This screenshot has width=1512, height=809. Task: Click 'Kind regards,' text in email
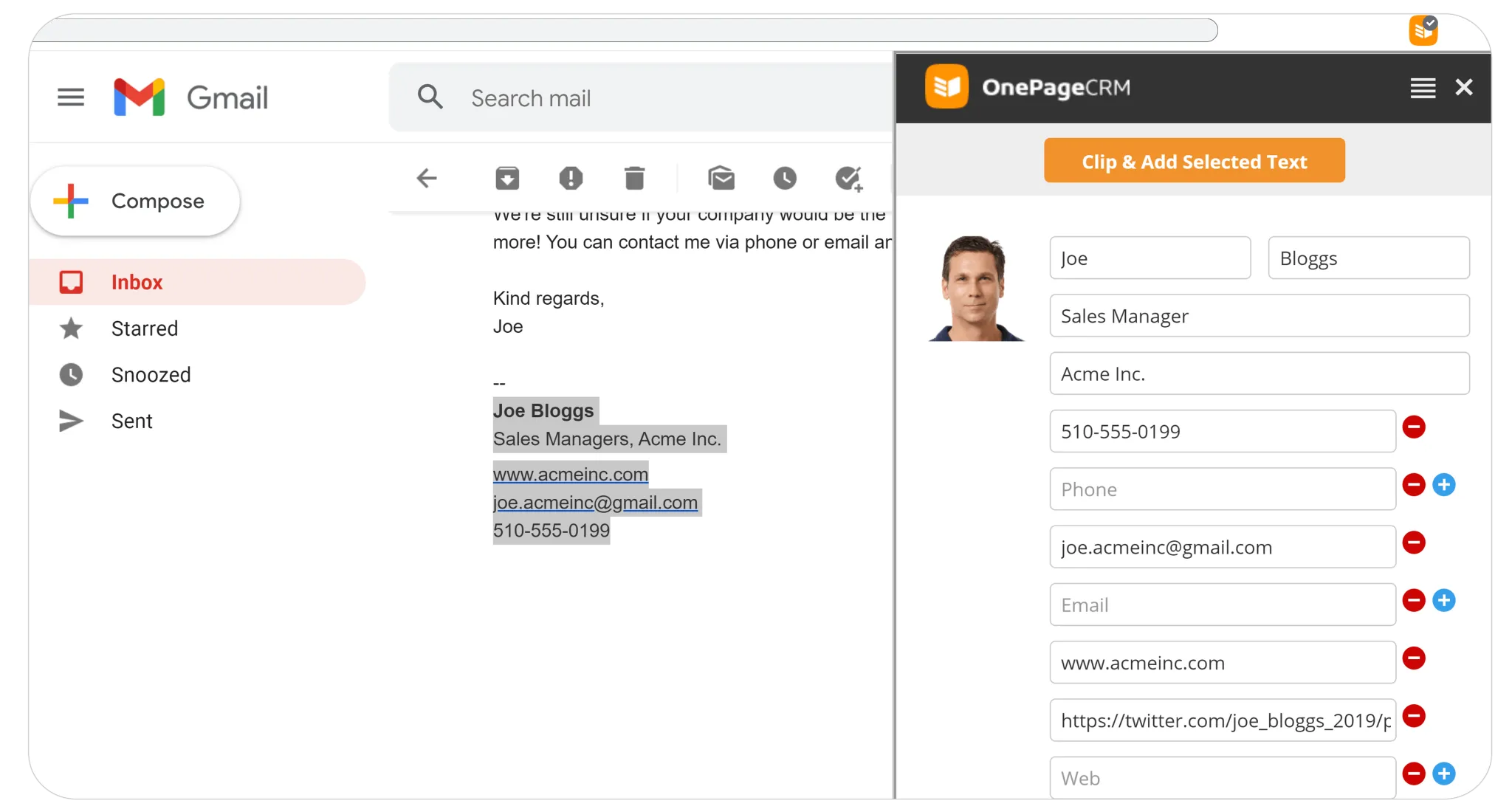(x=549, y=298)
